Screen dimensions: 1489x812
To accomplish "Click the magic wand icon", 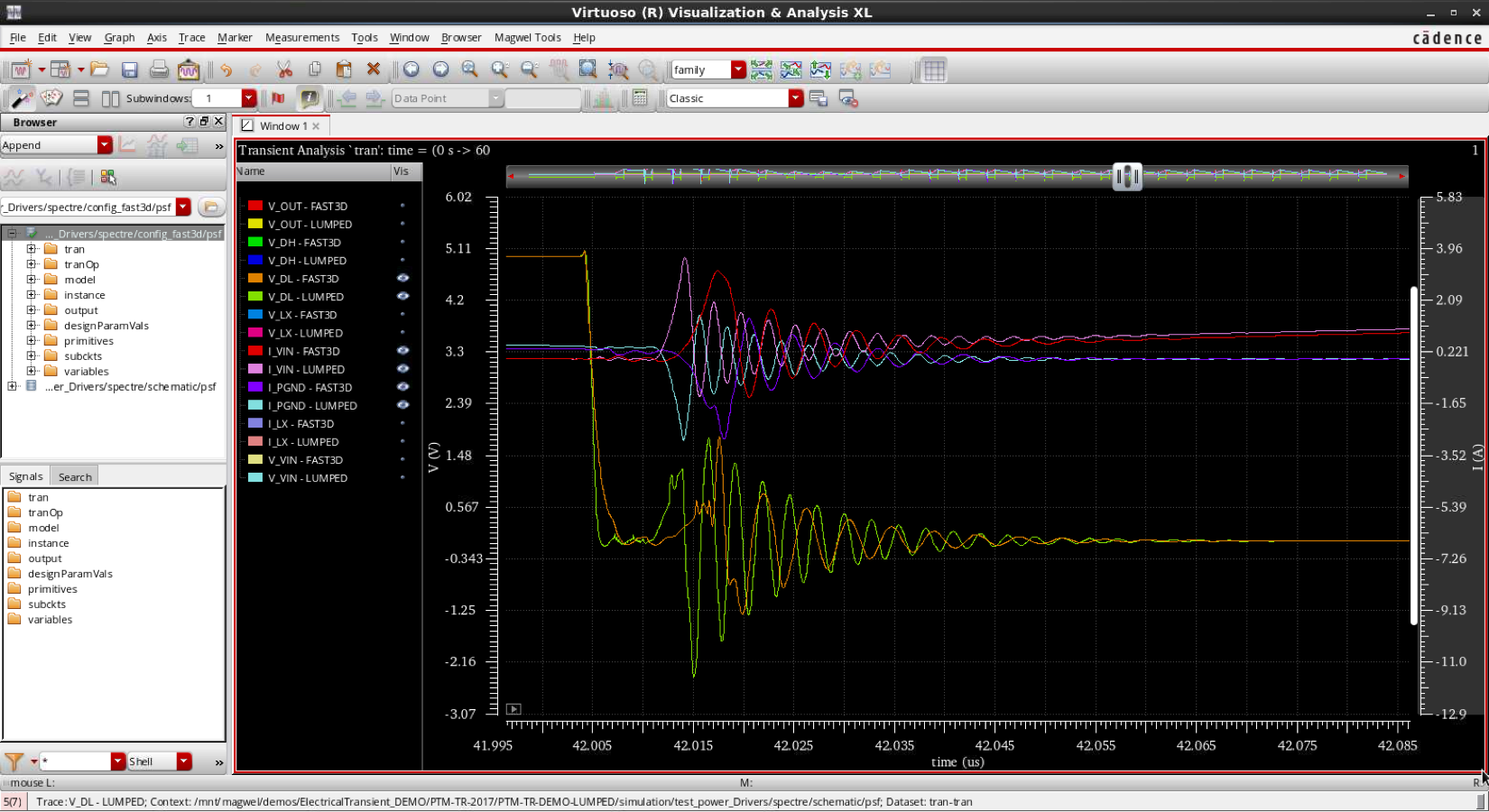I will pyautogui.click(x=22, y=98).
